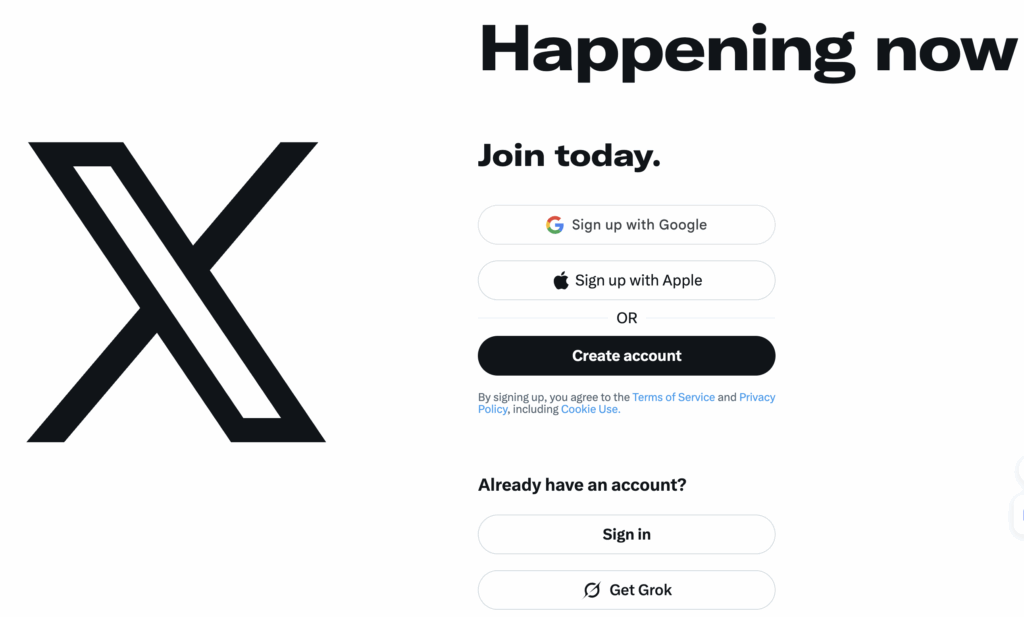Open the Privacy link in the disclaimer
This screenshot has width=1024, height=617.
757,397
